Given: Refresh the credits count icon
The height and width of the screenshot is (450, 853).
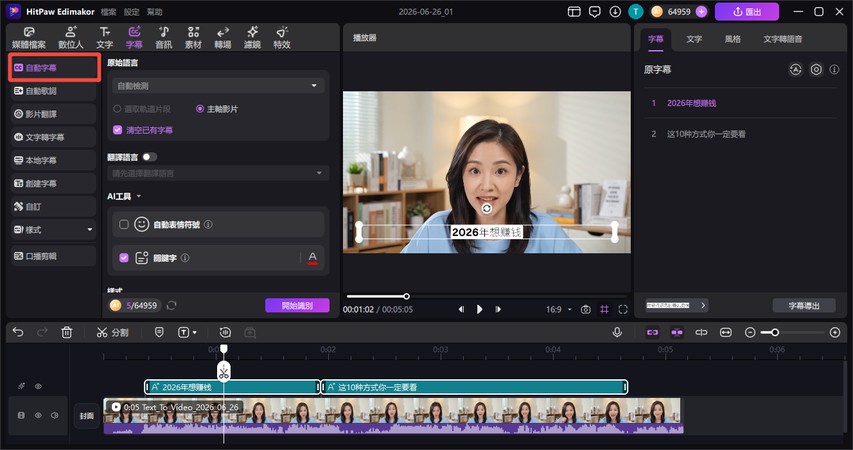Looking at the screenshot, I should 171,305.
